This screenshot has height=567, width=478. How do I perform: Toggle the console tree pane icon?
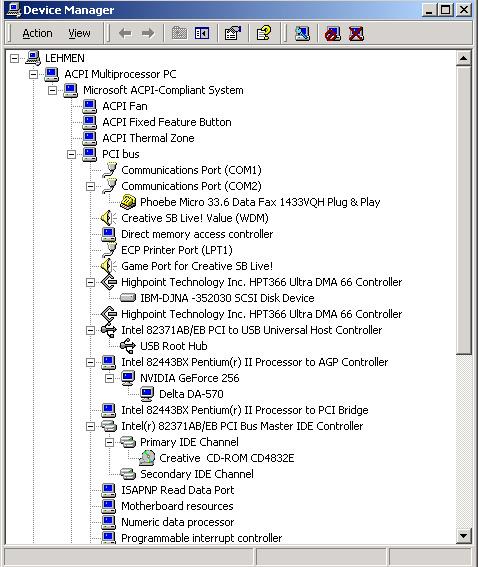(202, 34)
